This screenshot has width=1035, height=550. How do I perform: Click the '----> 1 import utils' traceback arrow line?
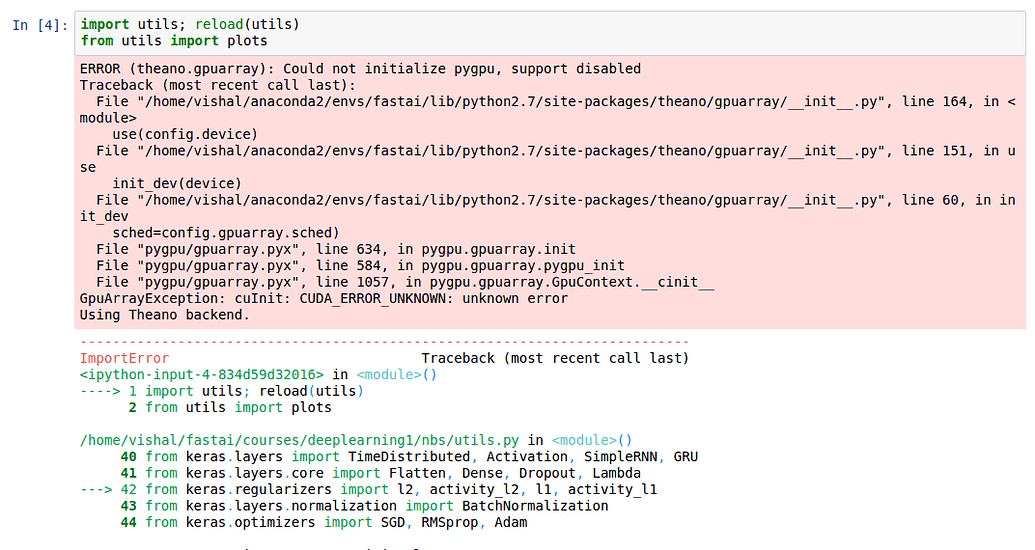pyautogui.click(x=222, y=391)
